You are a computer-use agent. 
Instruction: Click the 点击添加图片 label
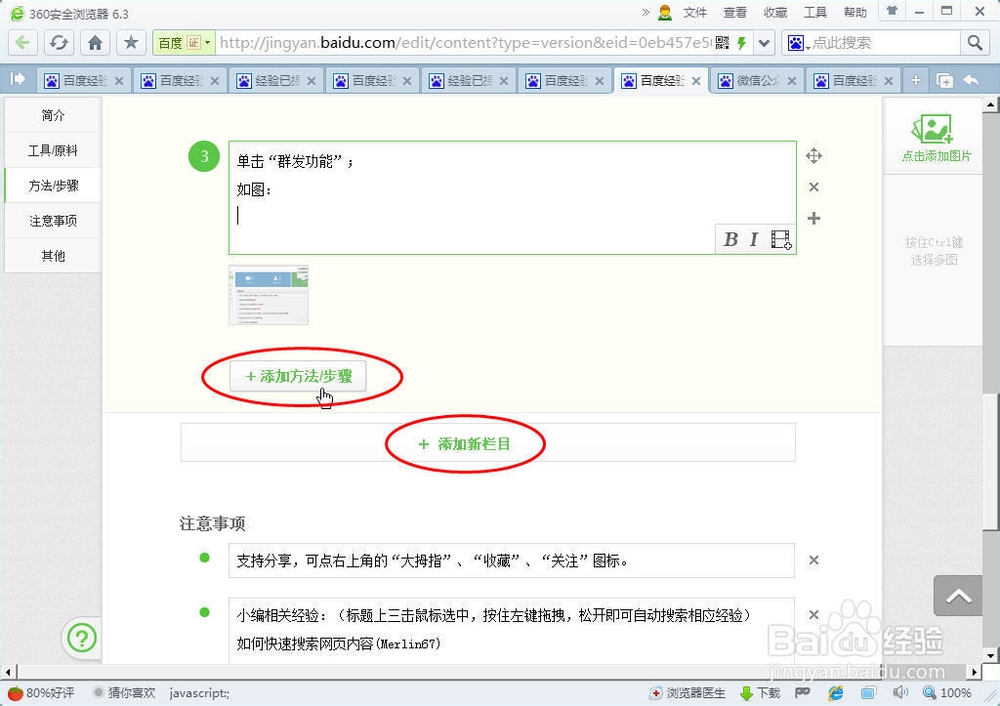coord(936,156)
